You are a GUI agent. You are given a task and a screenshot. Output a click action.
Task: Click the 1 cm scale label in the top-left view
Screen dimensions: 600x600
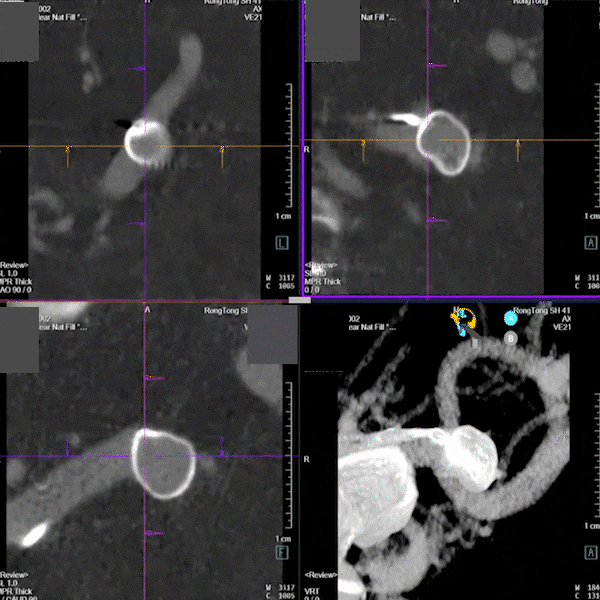click(284, 216)
